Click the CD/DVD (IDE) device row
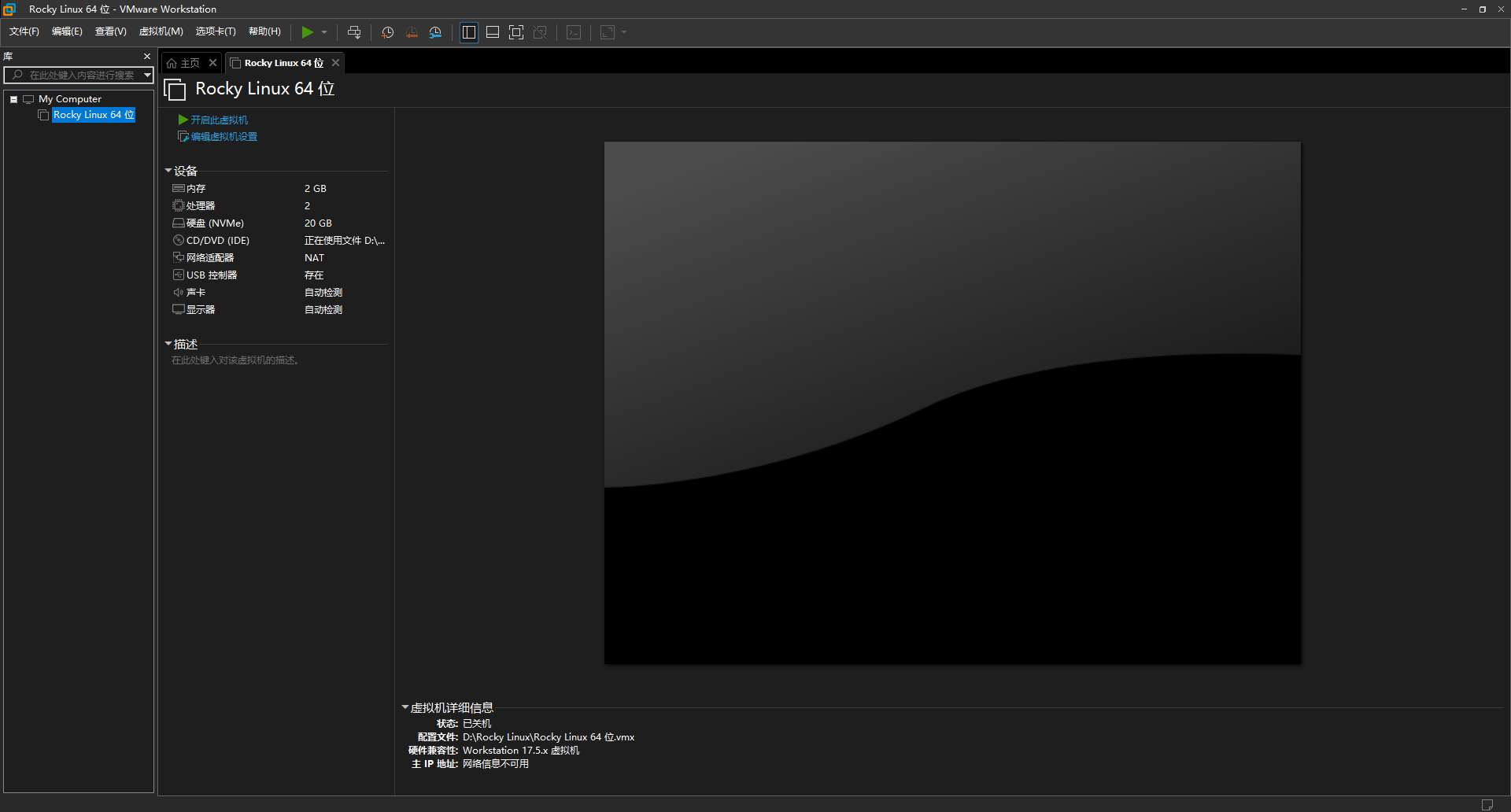 pos(279,241)
